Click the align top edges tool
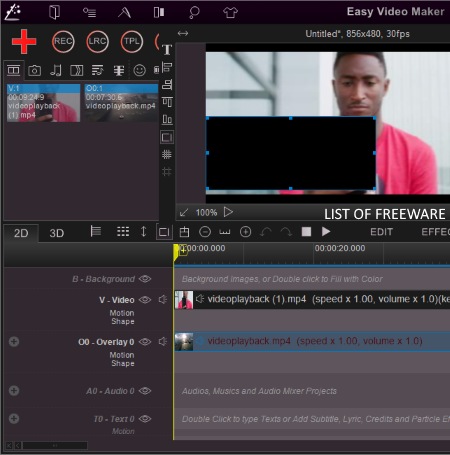 [x=167, y=102]
